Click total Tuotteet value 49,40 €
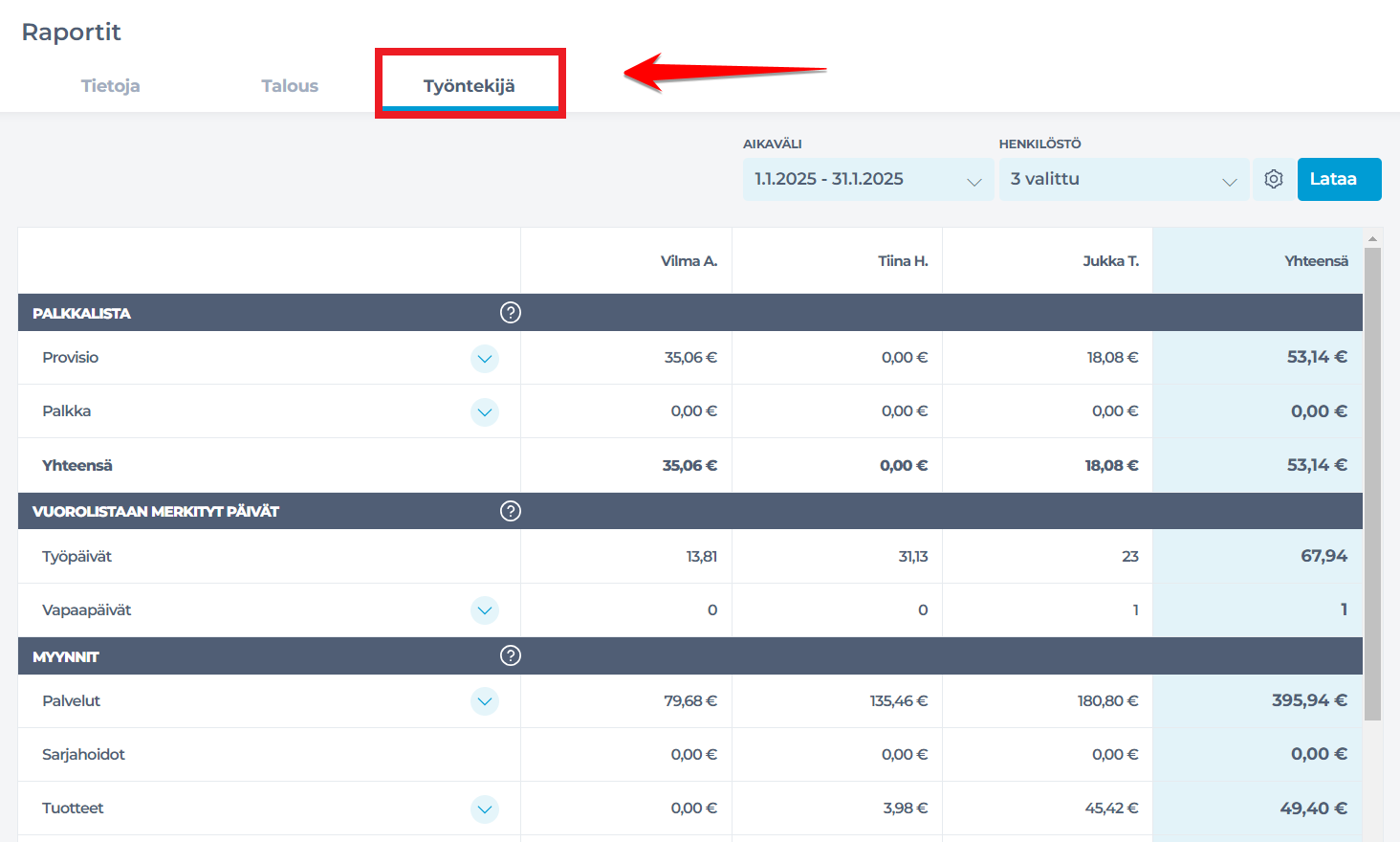 pyautogui.click(x=1313, y=809)
